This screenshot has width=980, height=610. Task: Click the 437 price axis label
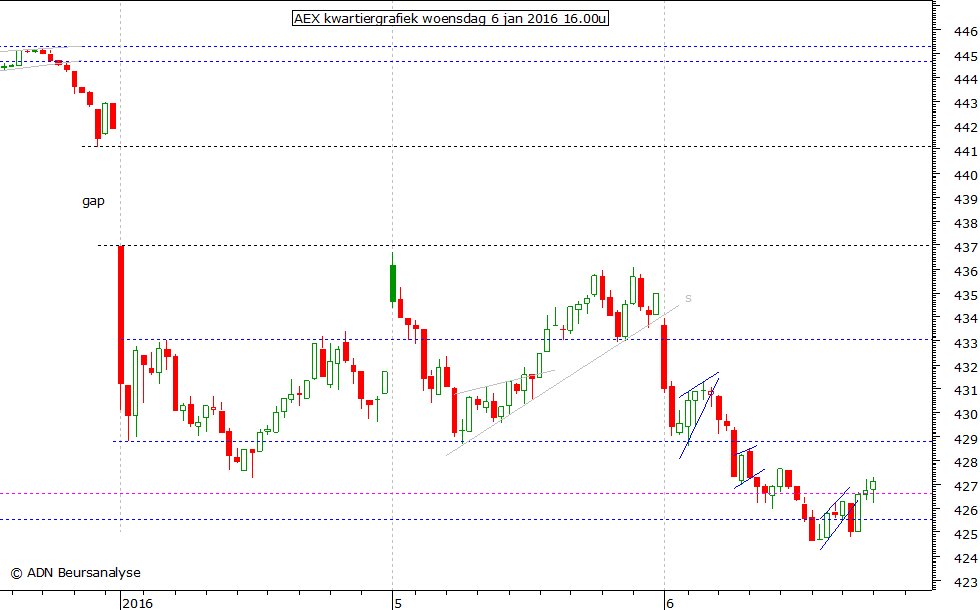(966, 248)
